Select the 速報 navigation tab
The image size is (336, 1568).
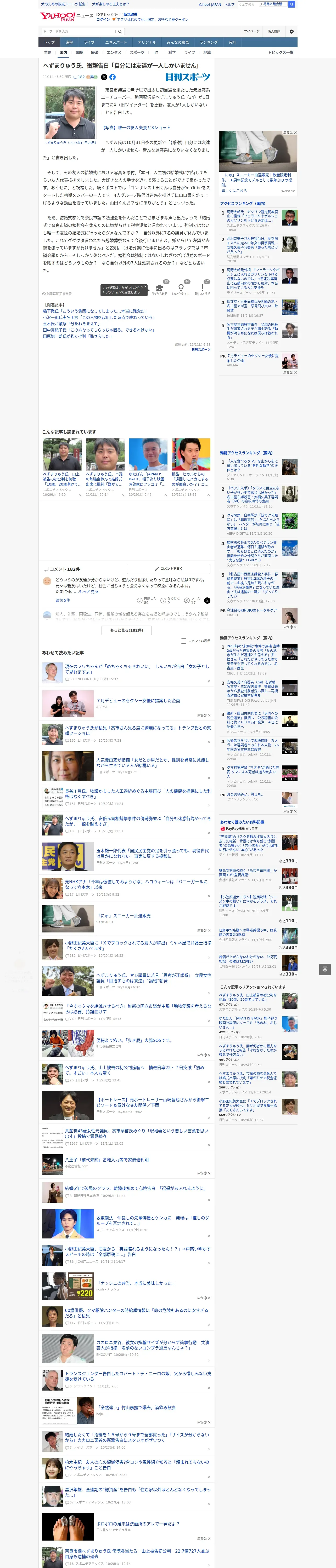coord(69,43)
